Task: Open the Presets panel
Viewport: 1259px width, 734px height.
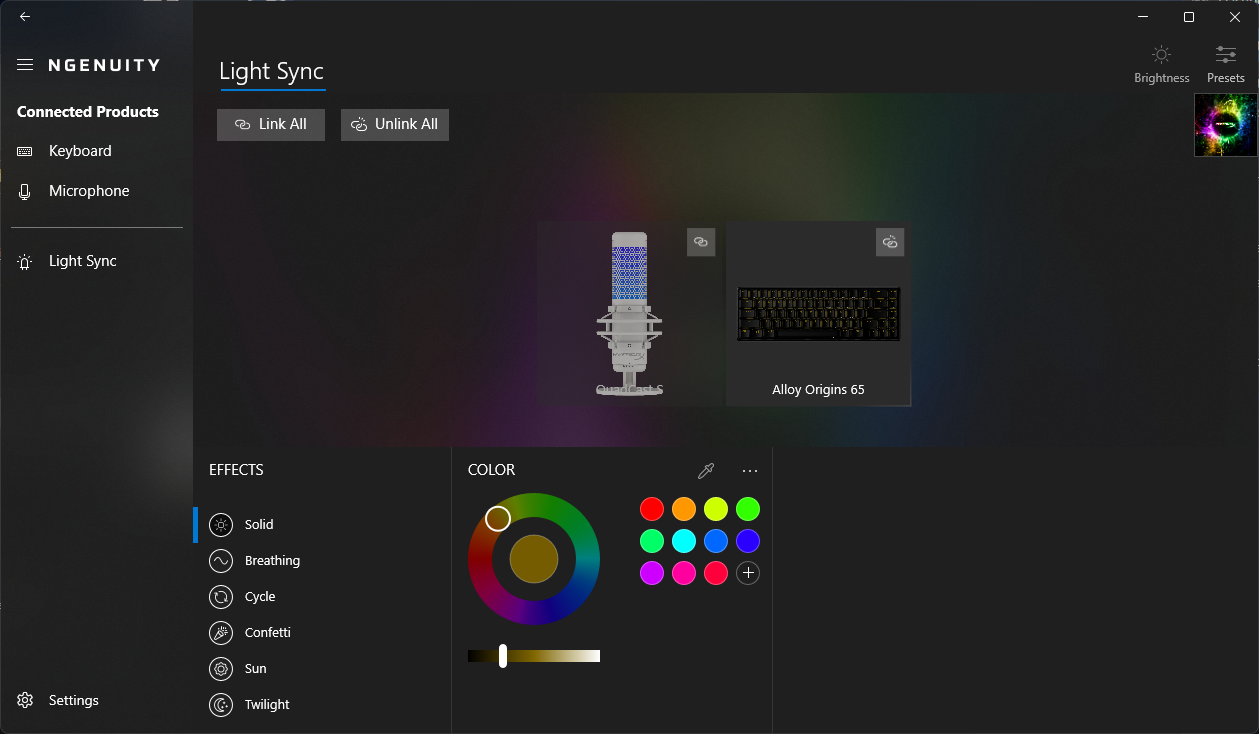Action: point(1225,64)
